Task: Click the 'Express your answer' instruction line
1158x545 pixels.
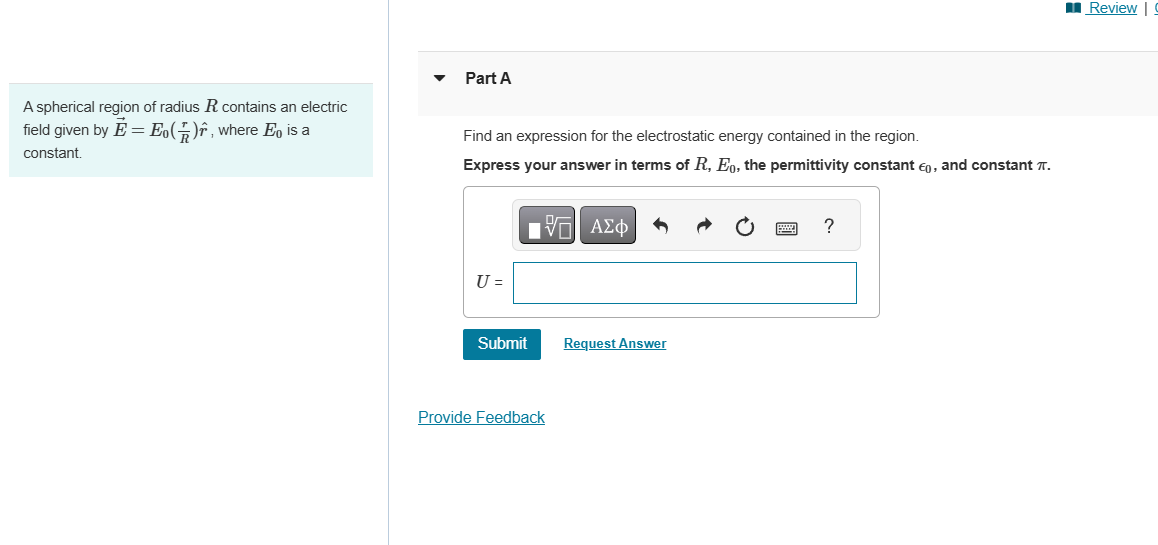Action: click(x=756, y=165)
